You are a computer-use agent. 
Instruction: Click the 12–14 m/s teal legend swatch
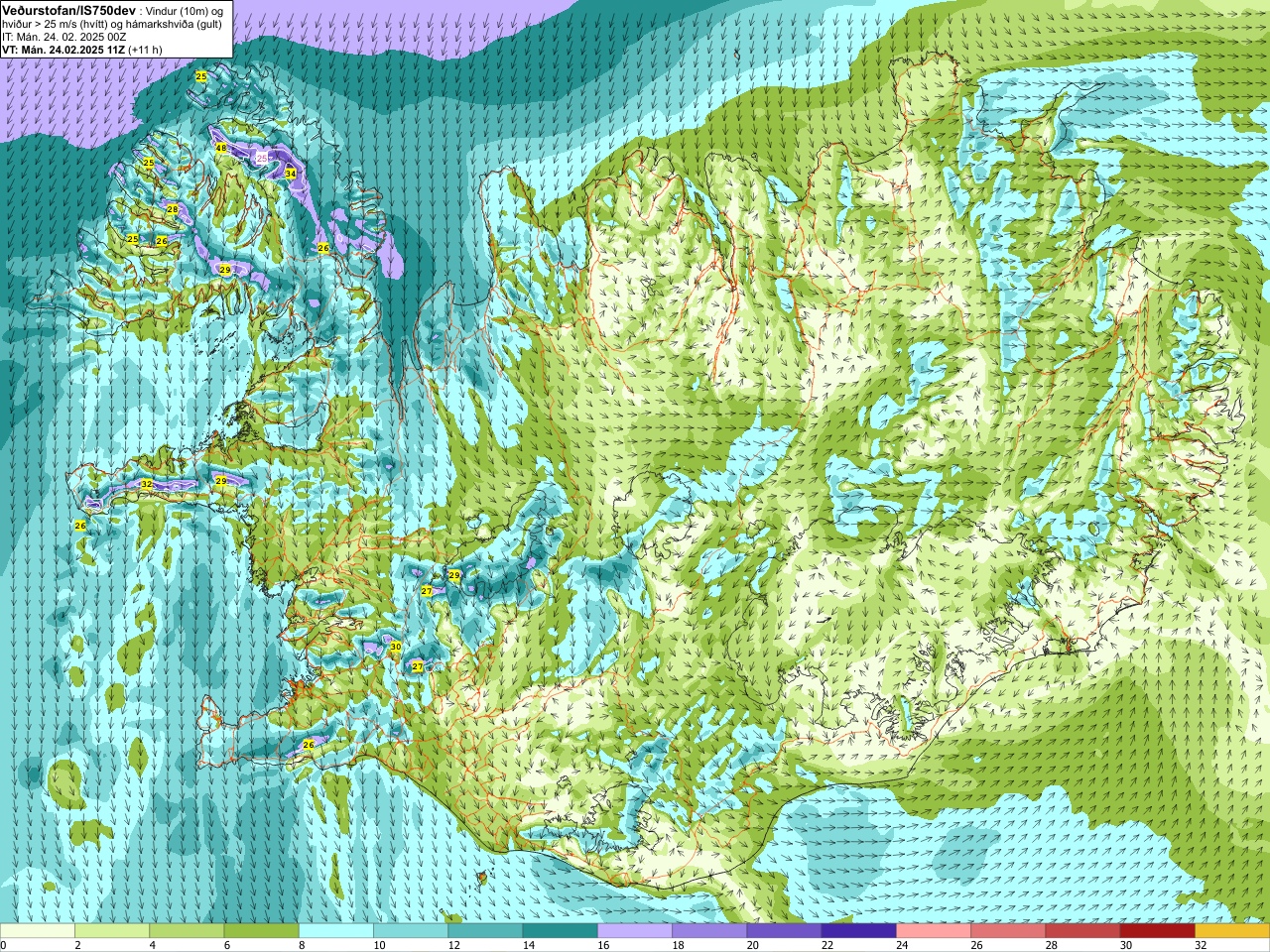pos(485,931)
